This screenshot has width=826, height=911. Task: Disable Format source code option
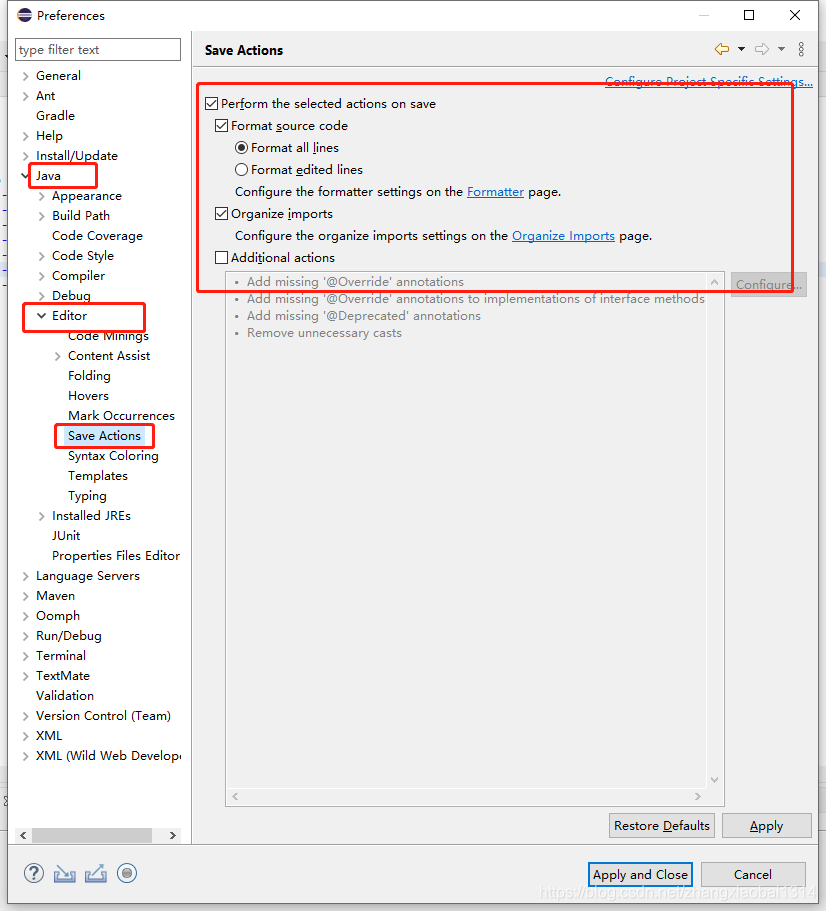point(222,125)
